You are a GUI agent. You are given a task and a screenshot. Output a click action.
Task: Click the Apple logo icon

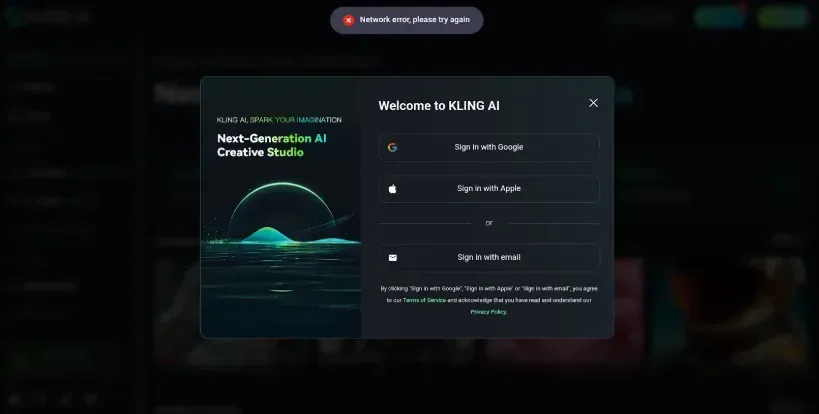[392, 188]
